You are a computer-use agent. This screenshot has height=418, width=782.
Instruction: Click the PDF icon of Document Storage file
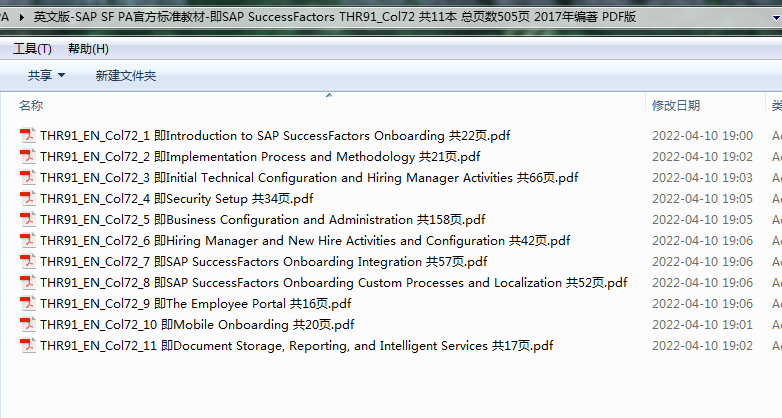coord(27,345)
